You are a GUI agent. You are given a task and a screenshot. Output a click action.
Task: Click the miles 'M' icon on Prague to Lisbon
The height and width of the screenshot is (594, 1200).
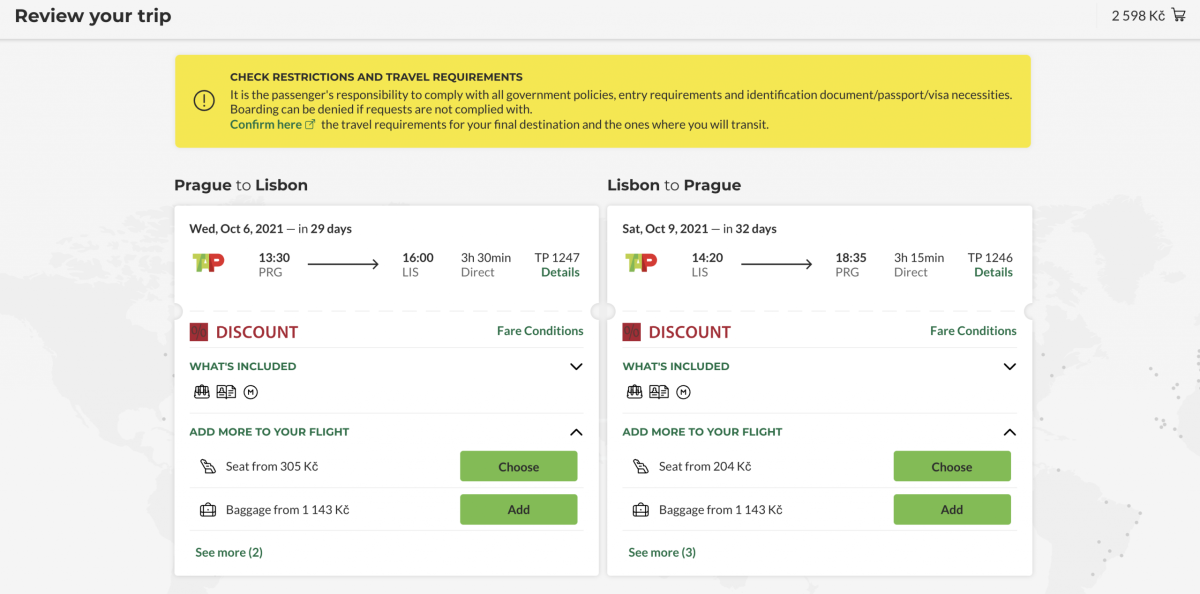coord(250,392)
